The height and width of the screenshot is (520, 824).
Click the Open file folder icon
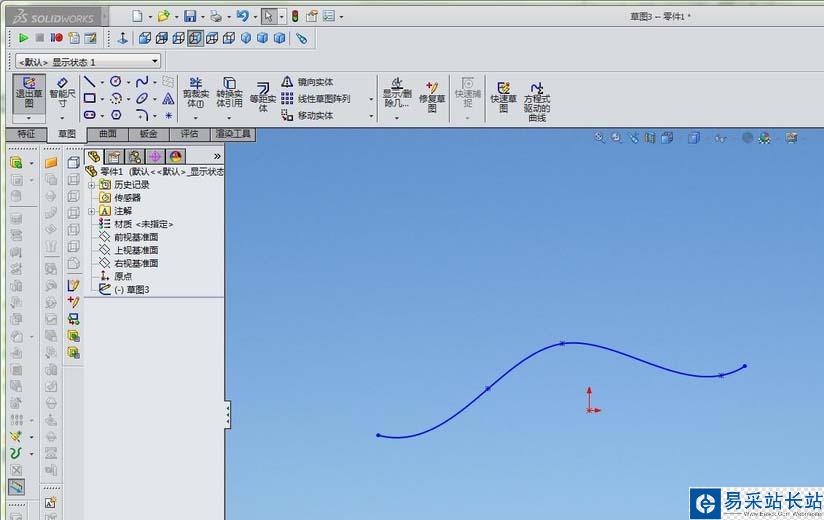tap(163, 16)
